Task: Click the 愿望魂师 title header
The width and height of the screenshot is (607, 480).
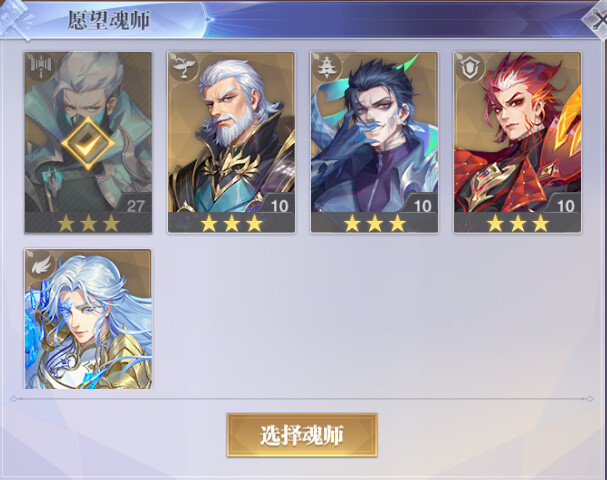Action: coord(109,20)
